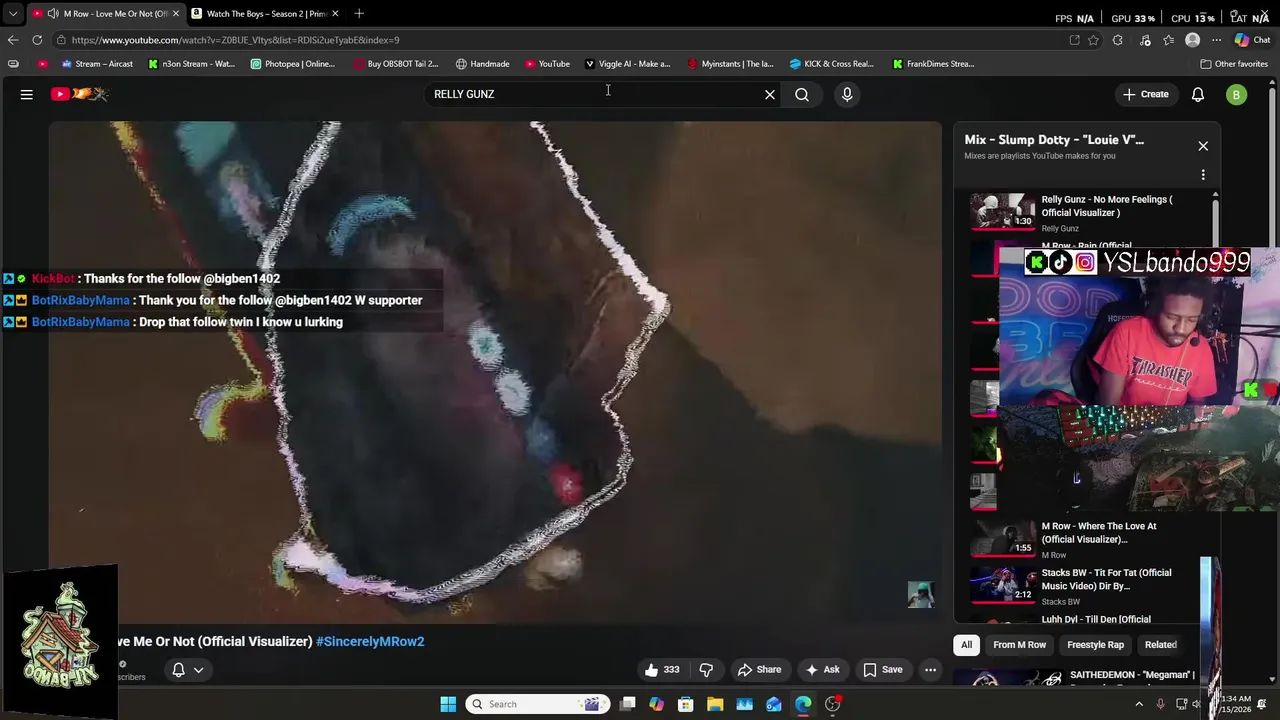The image size is (1280, 720).
Task: Select the Related filter chip
Action: 1161,645
